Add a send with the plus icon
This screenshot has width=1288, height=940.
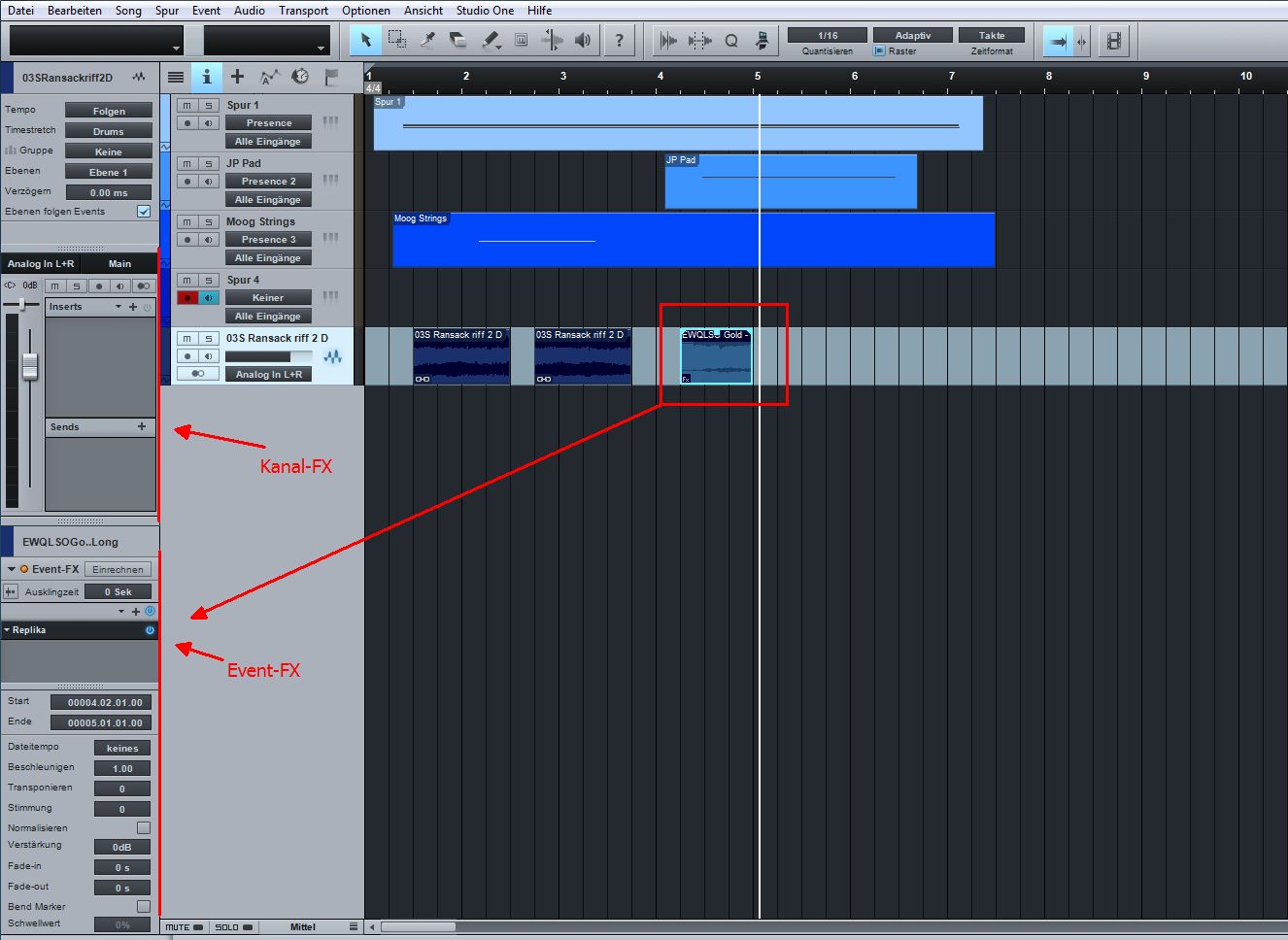tap(142, 426)
